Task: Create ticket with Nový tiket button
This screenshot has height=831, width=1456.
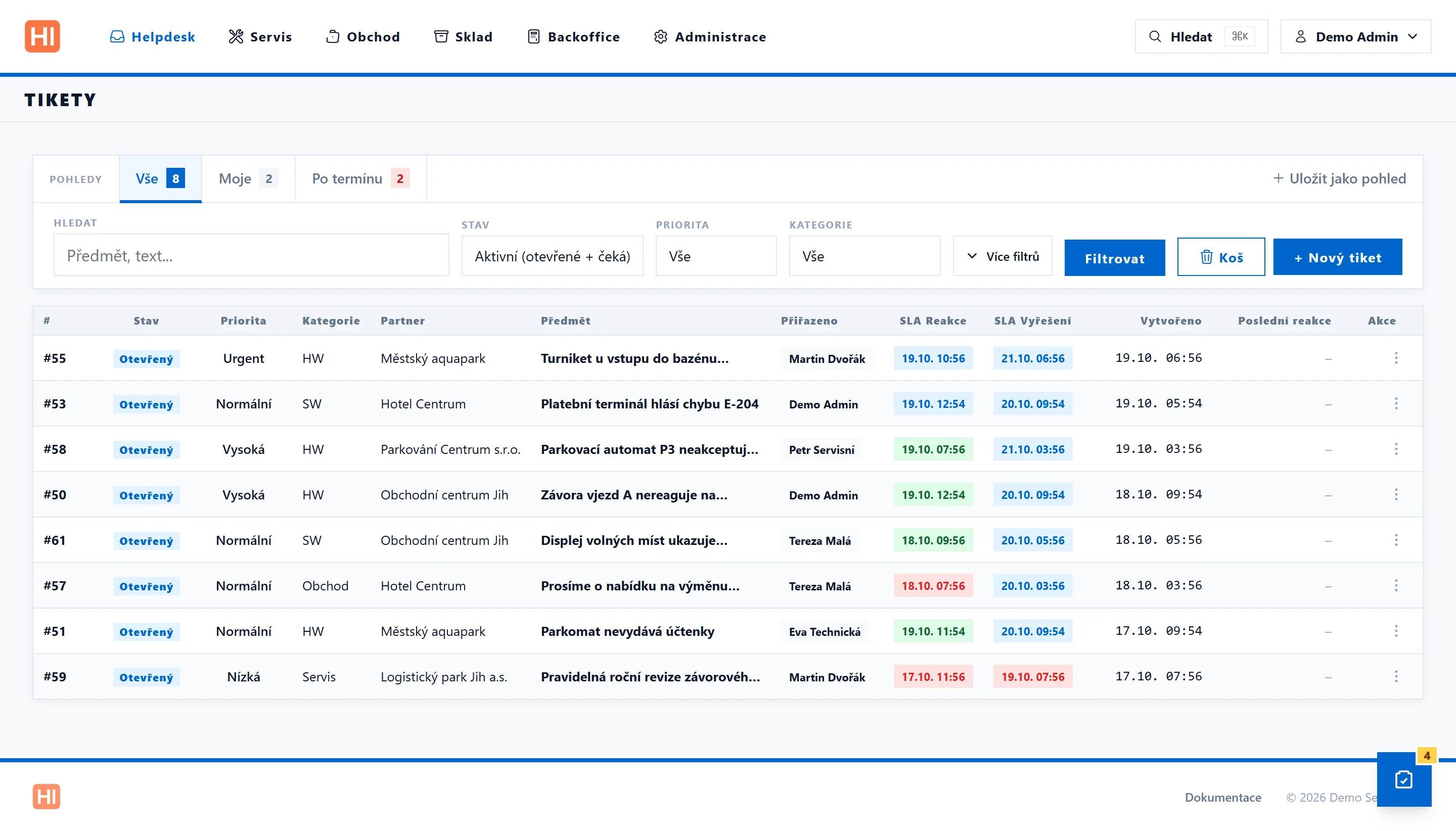Action: tap(1337, 257)
